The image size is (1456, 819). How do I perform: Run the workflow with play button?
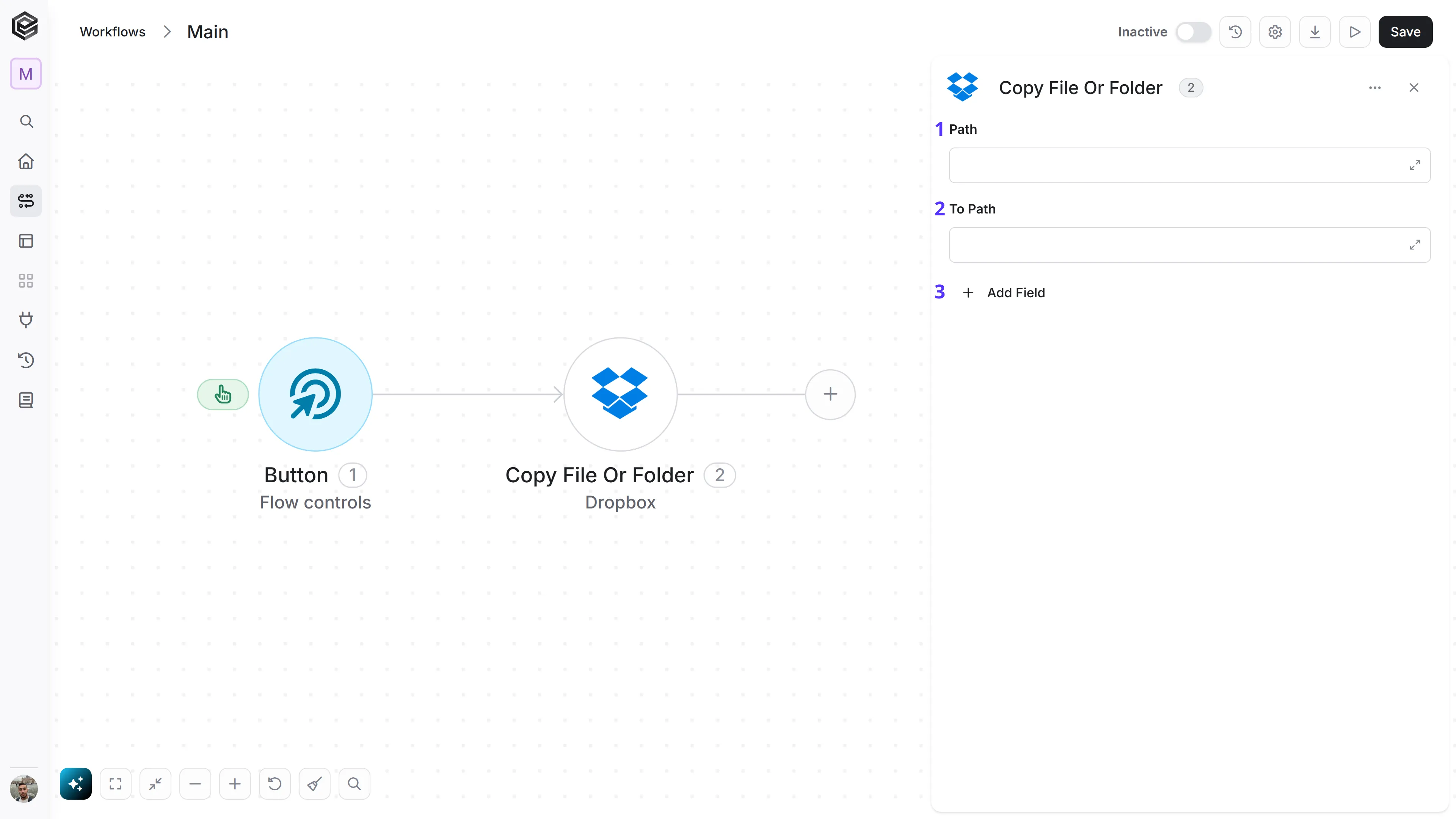(x=1355, y=32)
